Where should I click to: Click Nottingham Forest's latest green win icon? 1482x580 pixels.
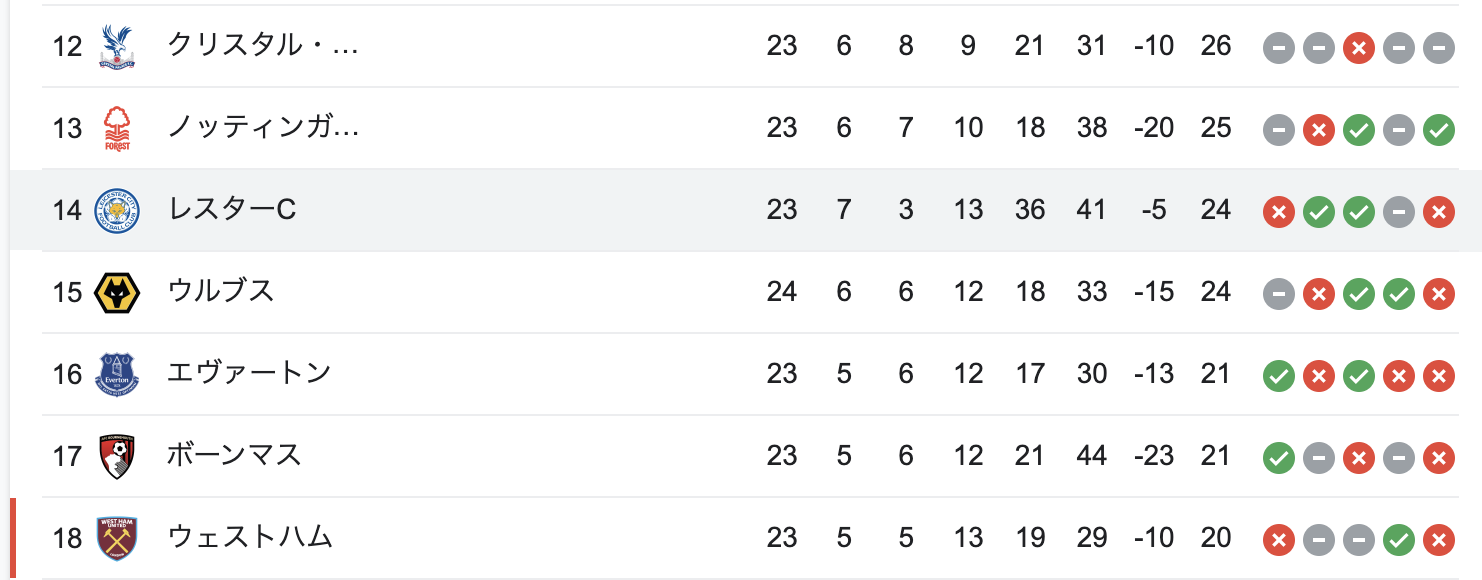click(1438, 129)
